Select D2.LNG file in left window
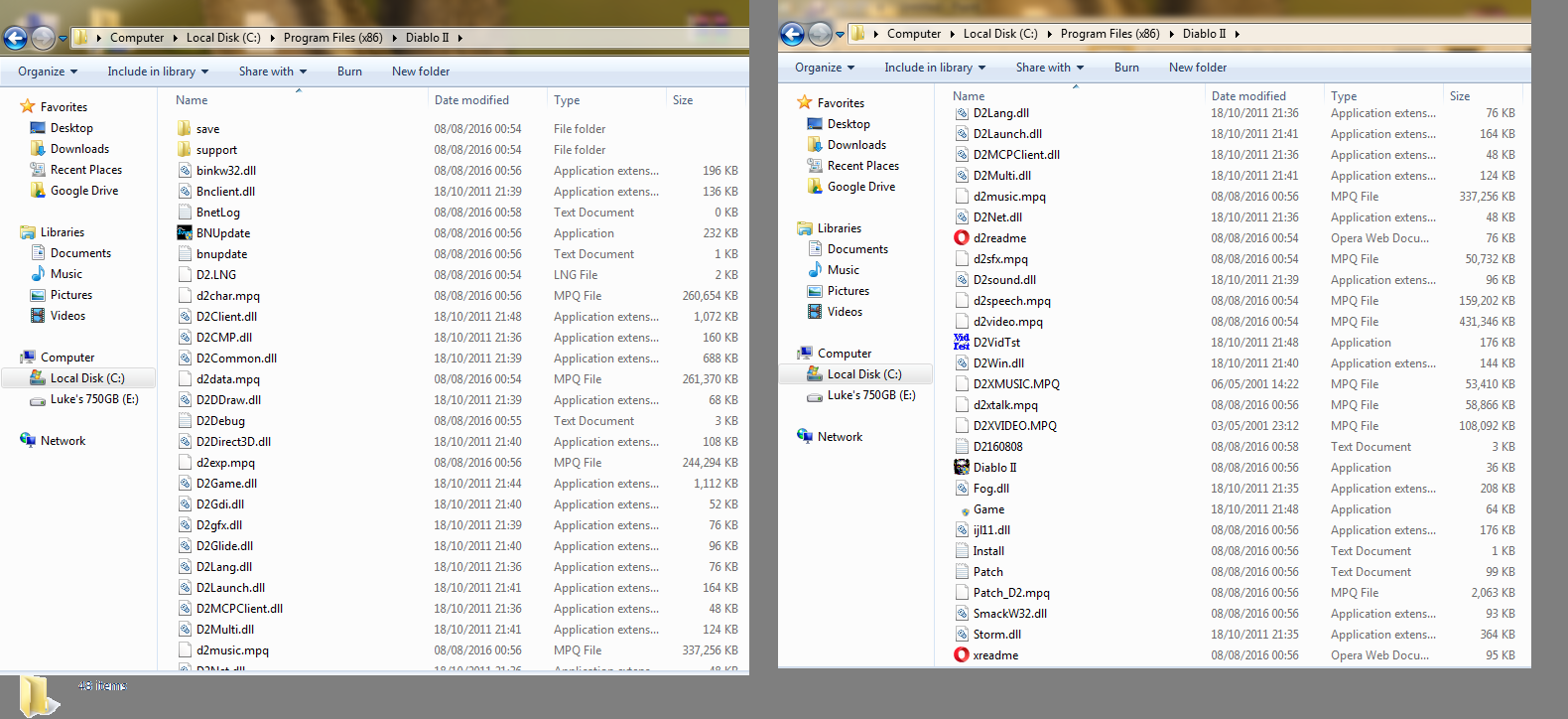The image size is (1568, 719). pos(215,275)
